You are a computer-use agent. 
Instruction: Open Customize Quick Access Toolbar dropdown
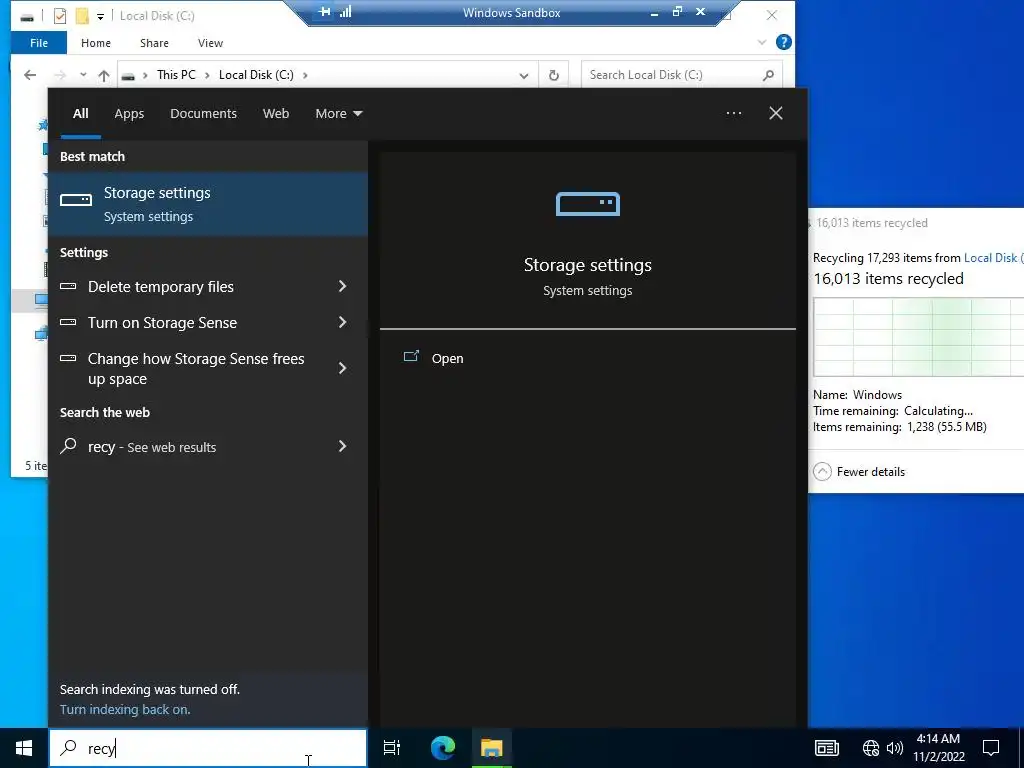pos(100,16)
